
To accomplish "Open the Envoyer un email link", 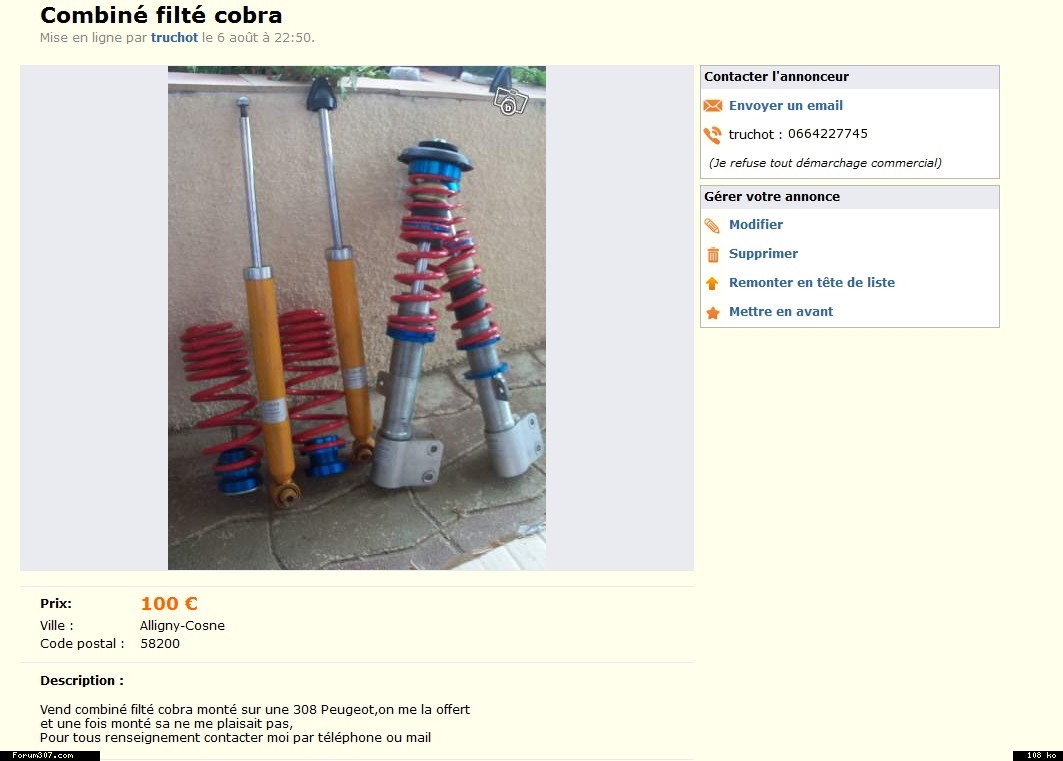I will point(786,106).
